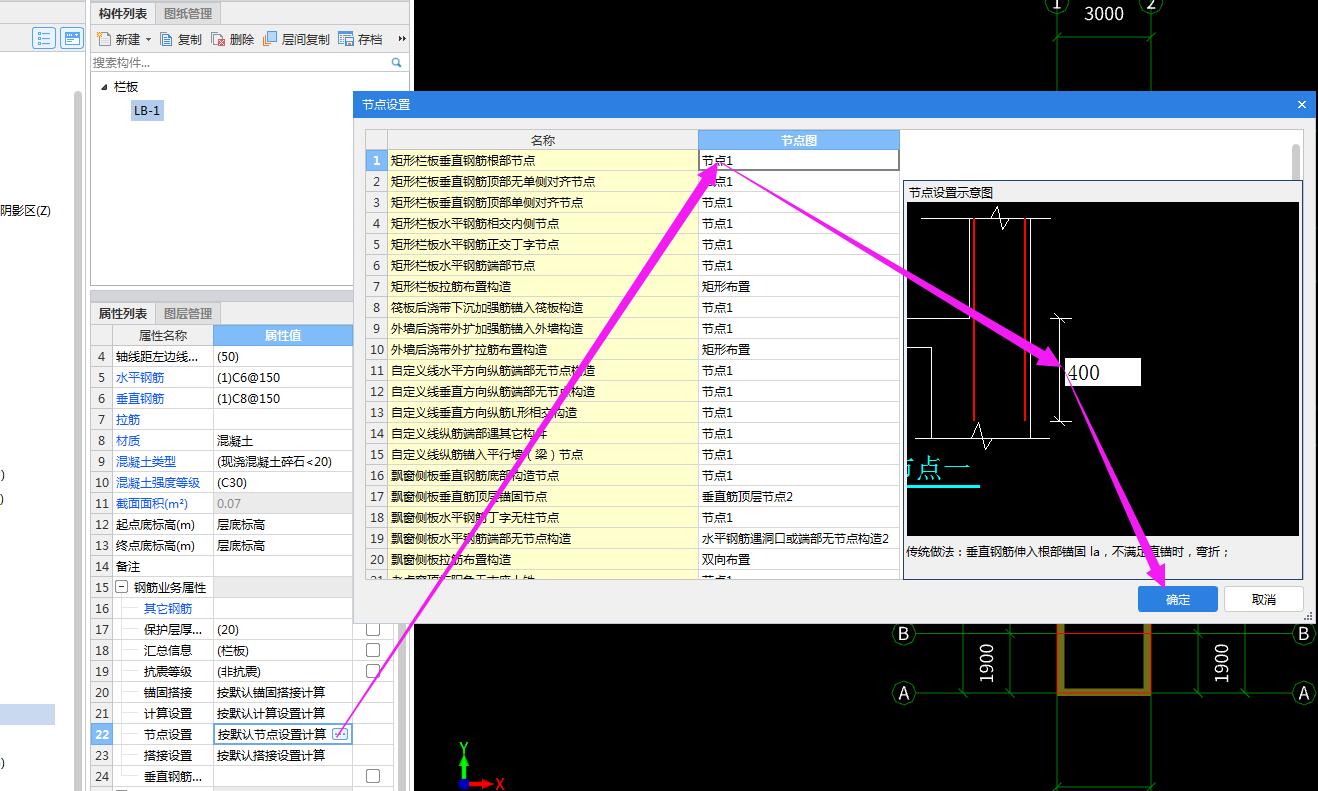Select row number 10 in node table
Screen dimensions: 1318x791
377,350
